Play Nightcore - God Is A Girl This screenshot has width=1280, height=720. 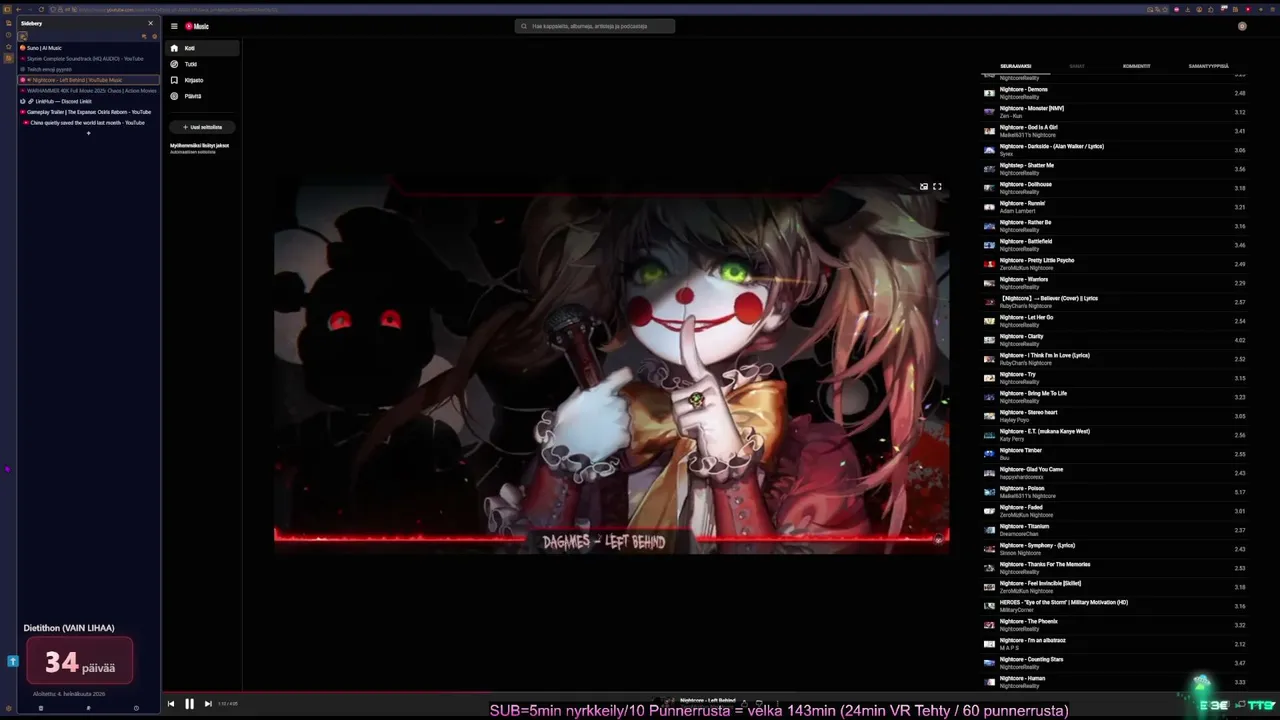point(1115,131)
